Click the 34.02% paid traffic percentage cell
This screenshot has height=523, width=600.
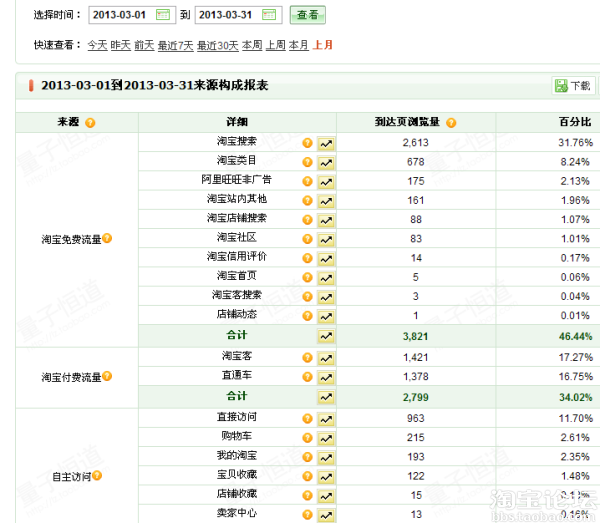(575, 397)
